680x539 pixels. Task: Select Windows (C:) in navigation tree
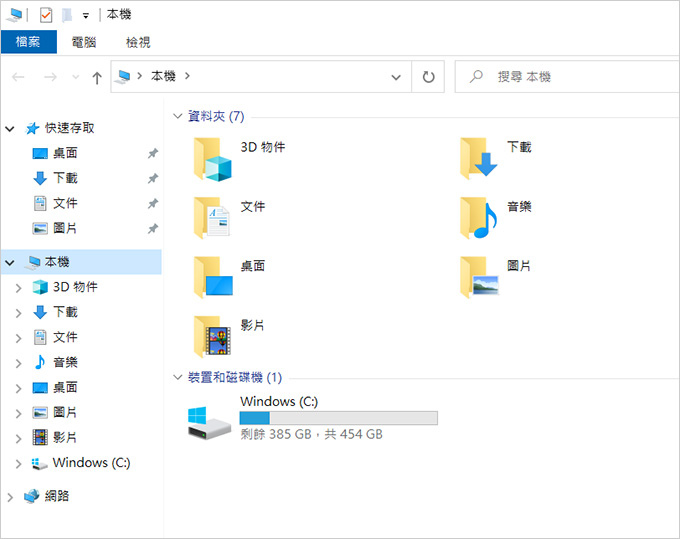[91, 463]
